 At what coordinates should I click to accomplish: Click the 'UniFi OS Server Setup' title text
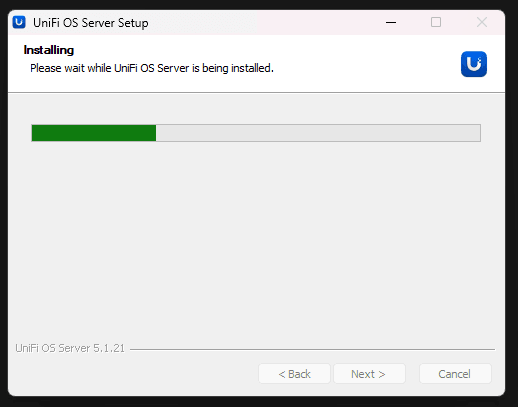coord(91,23)
